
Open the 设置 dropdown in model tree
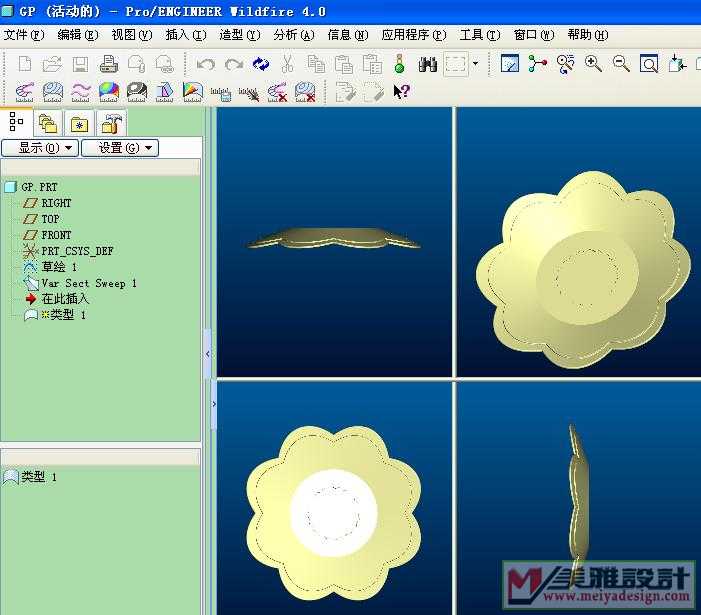[x=119, y=148]
